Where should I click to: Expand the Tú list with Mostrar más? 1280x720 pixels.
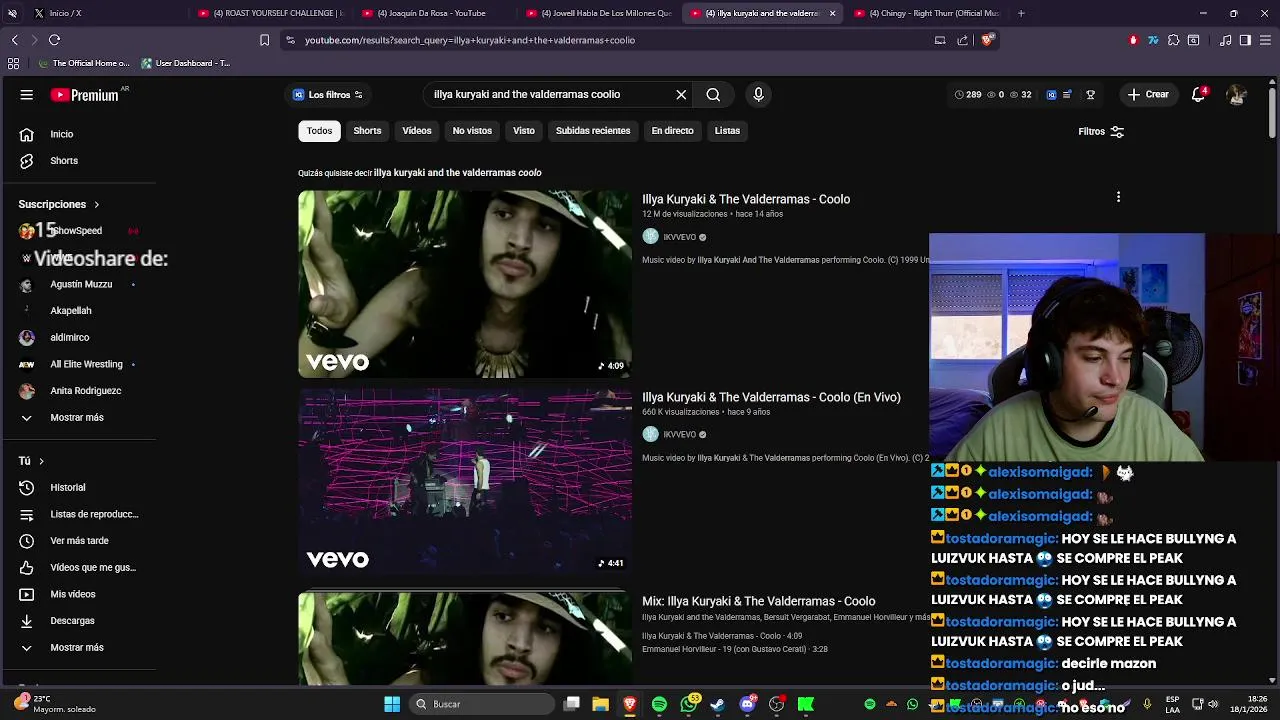[x=78, y=648]
